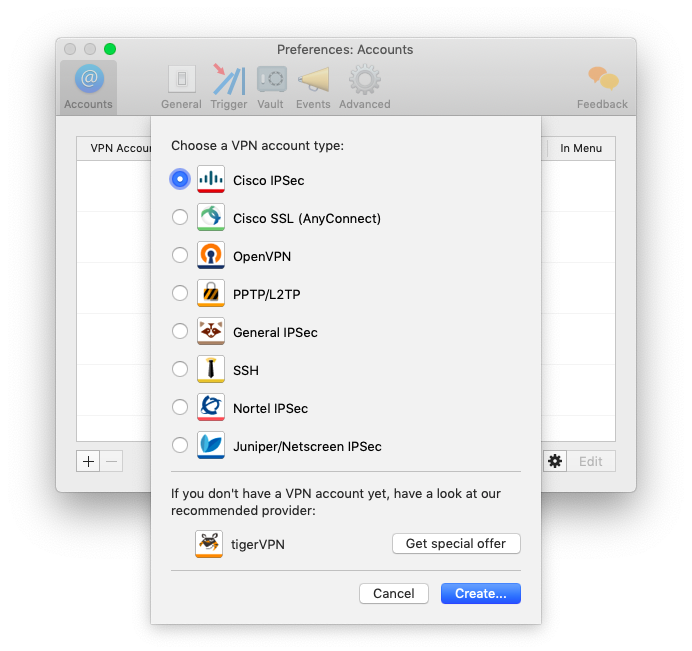Click the Juniper/Netscreen leaf icon
This screenshot has height=651, width=692.
(x=211, y=445)
